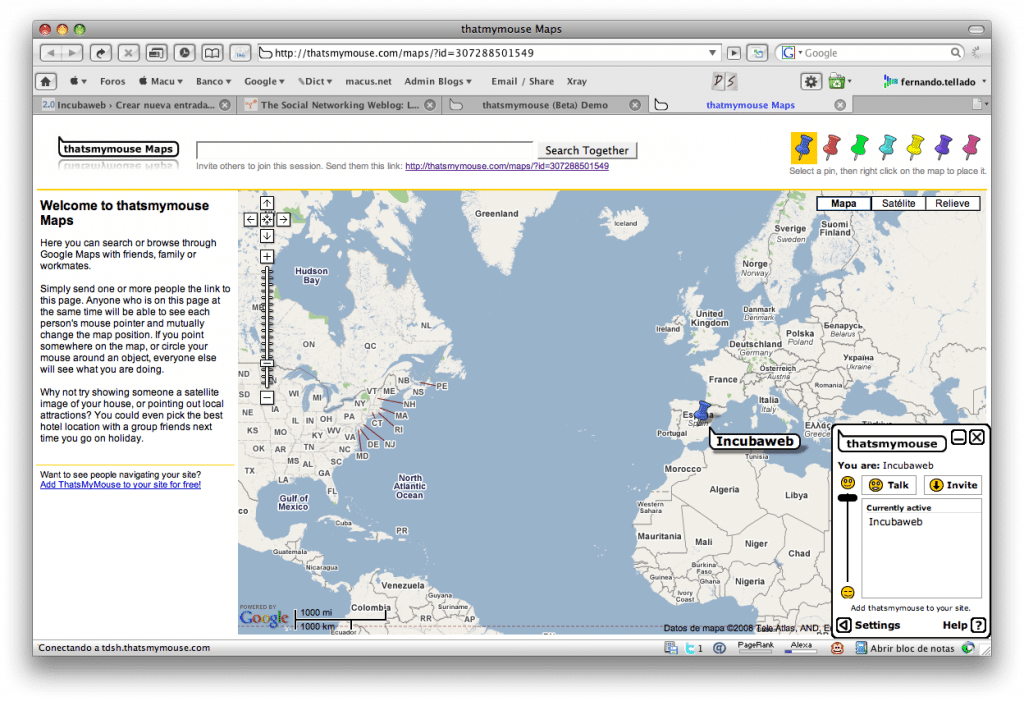Click the monkey face status bar icon
Image resolution: width=1024 pixels, height=701 pixels.
[x=837, y=648]
